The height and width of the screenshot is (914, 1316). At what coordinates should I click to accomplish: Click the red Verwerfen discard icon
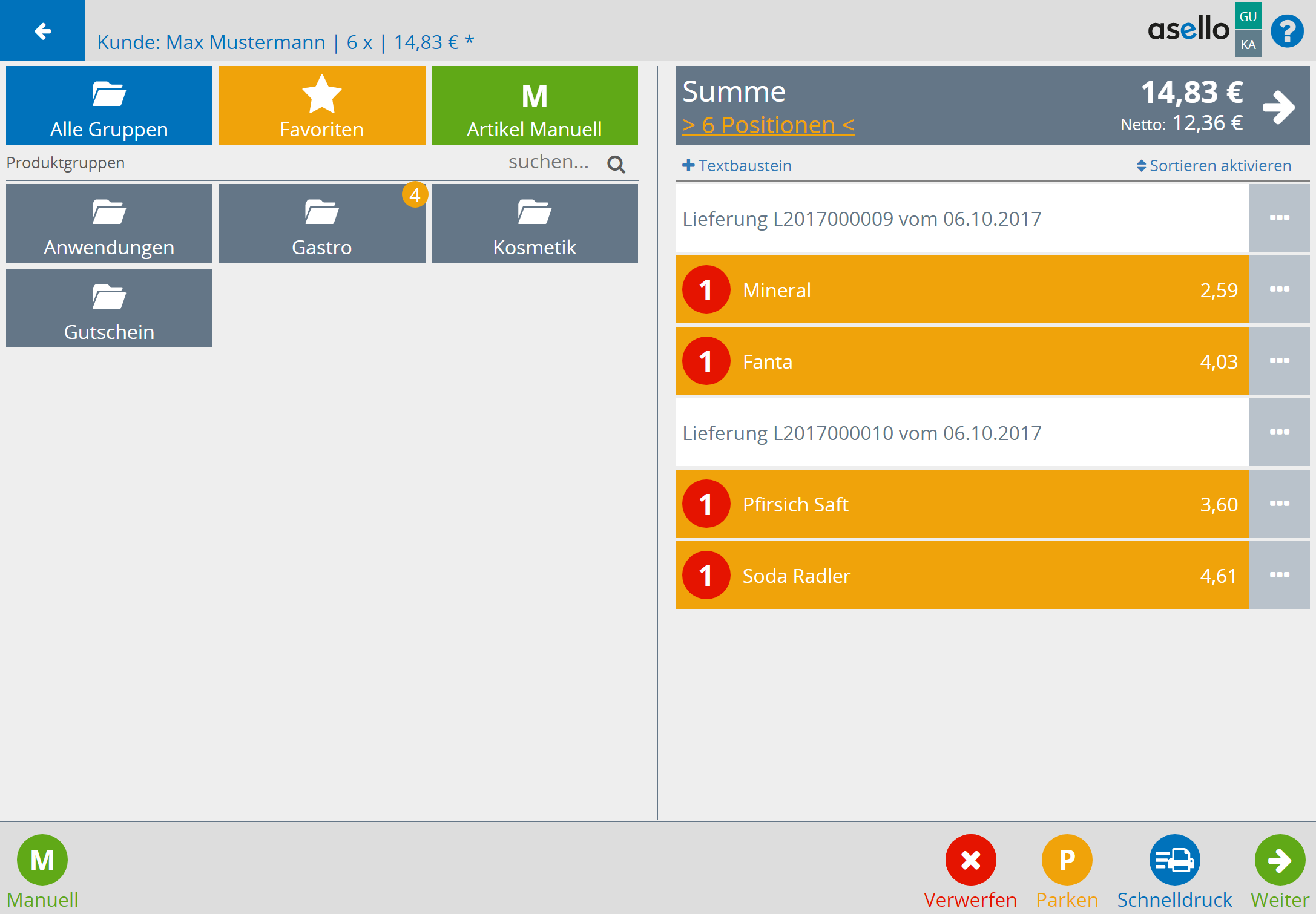coord(970,860)
